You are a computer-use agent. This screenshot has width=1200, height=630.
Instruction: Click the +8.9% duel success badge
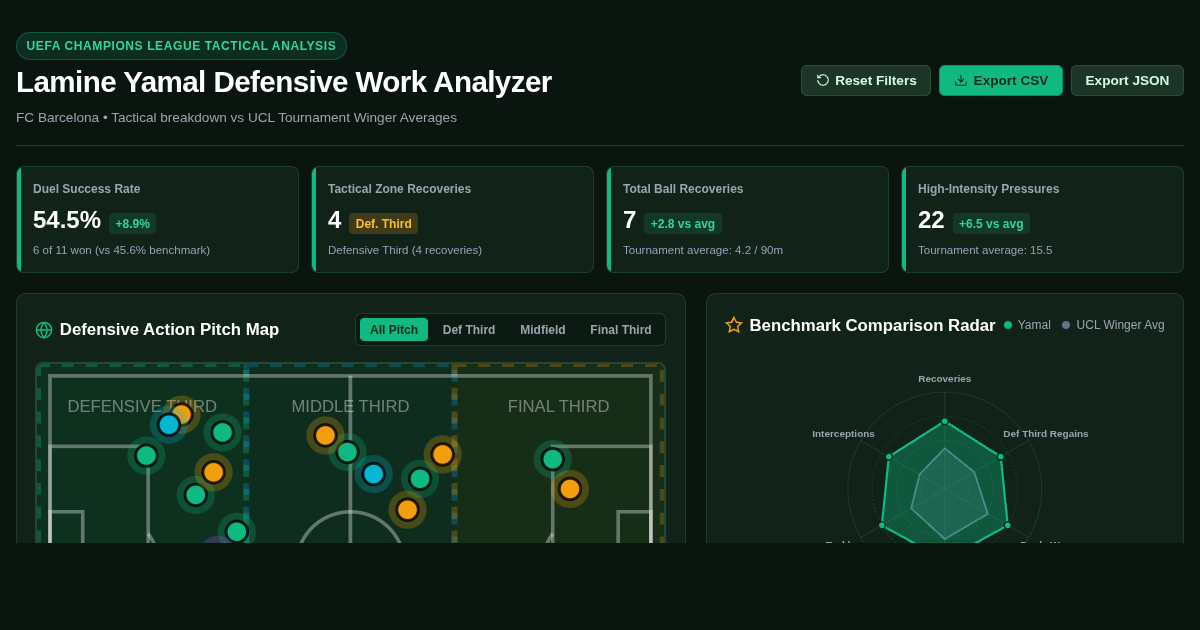[x=133, y=224]
